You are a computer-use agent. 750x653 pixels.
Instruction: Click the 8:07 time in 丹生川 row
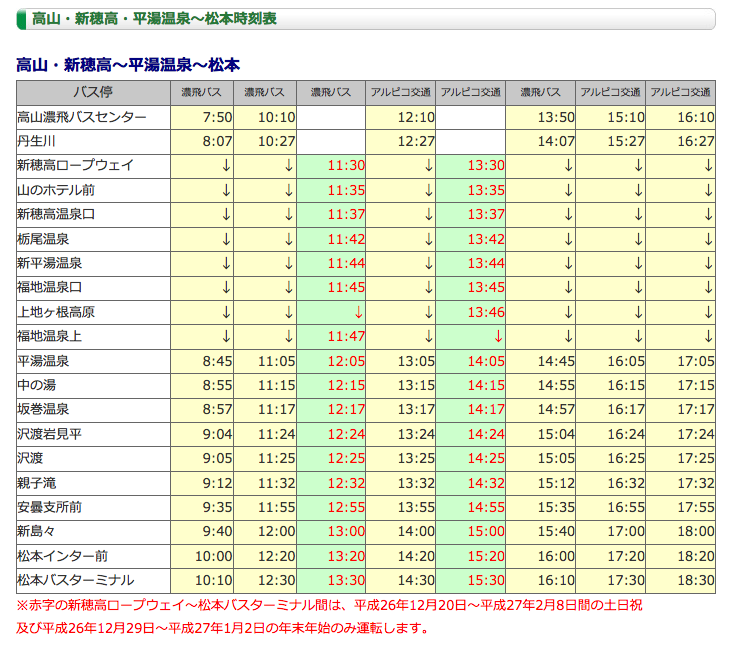coord(217,141)
